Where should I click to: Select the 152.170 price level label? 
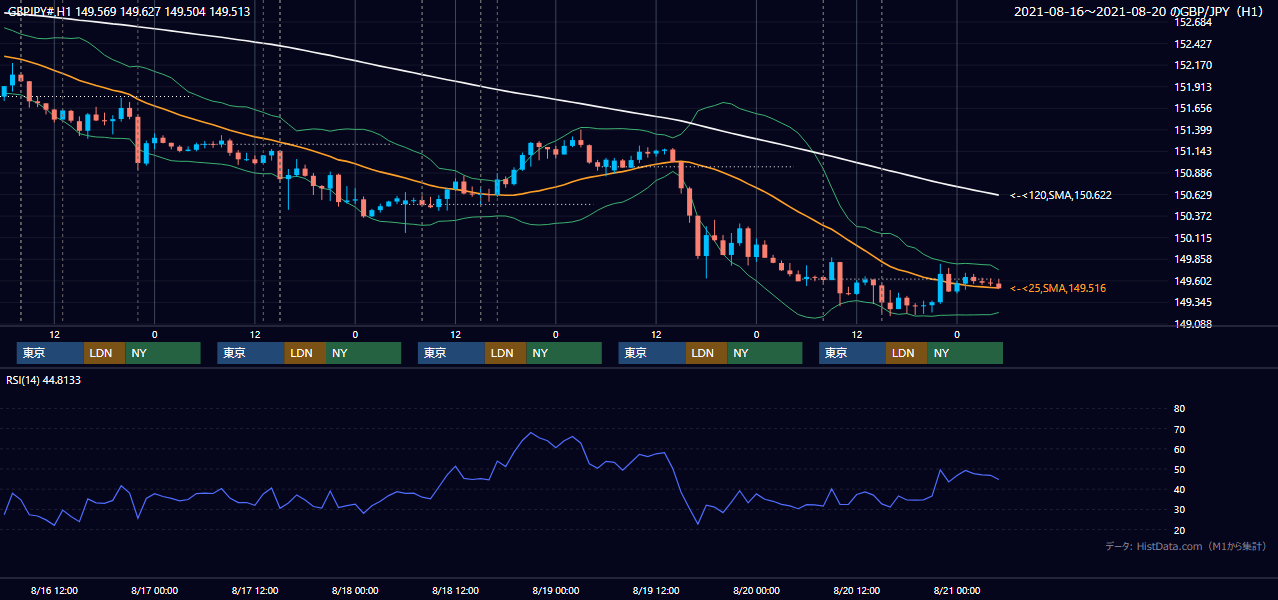(1193, 66)
